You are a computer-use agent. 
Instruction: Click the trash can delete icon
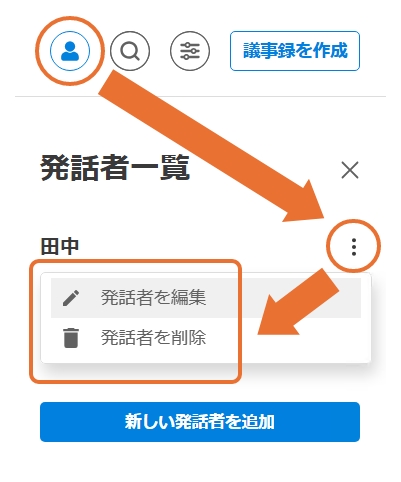click(71, 338)
